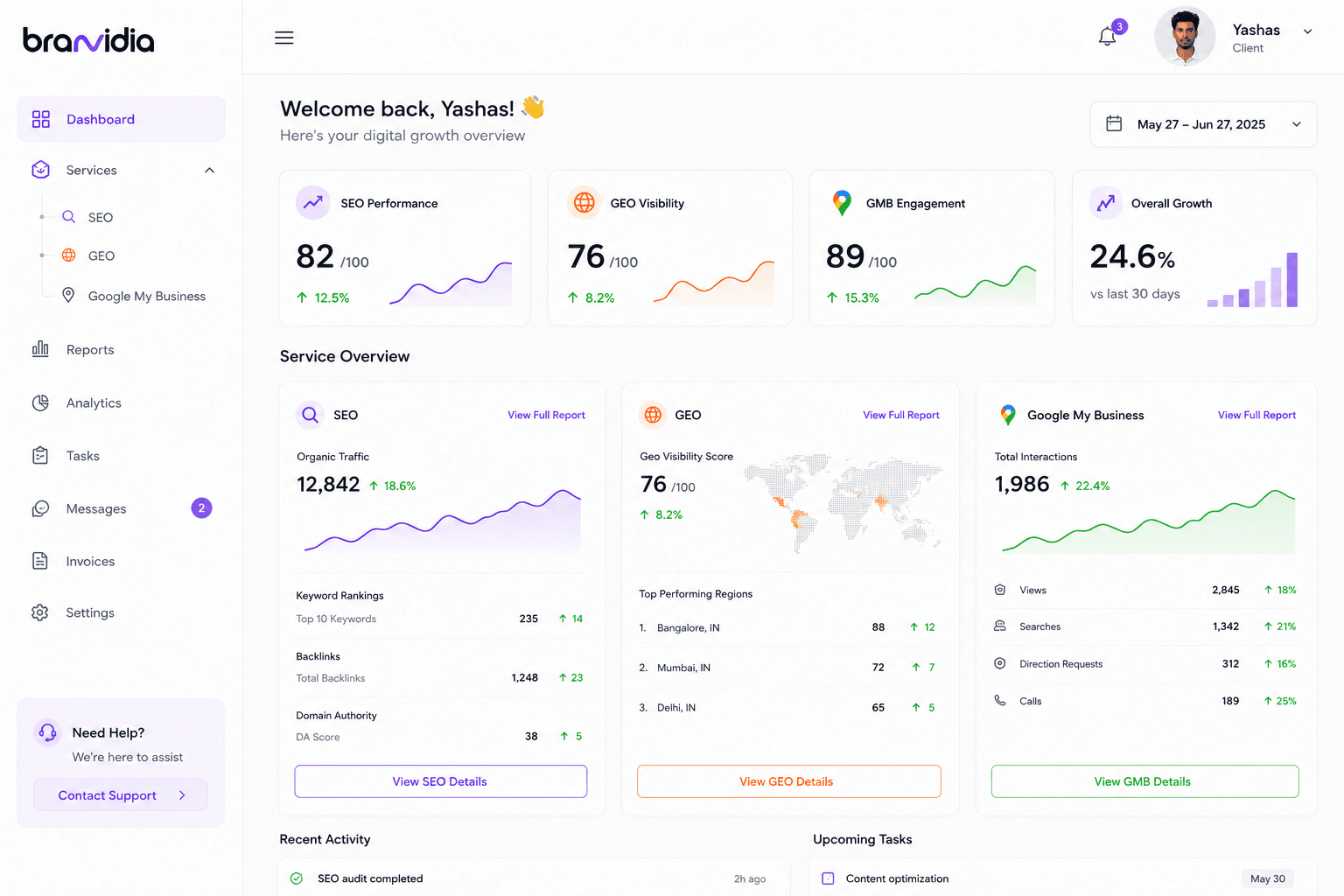Click the Calls phone icon in GMB card
Screen dimensions: 1344x896
(1000, 700)
